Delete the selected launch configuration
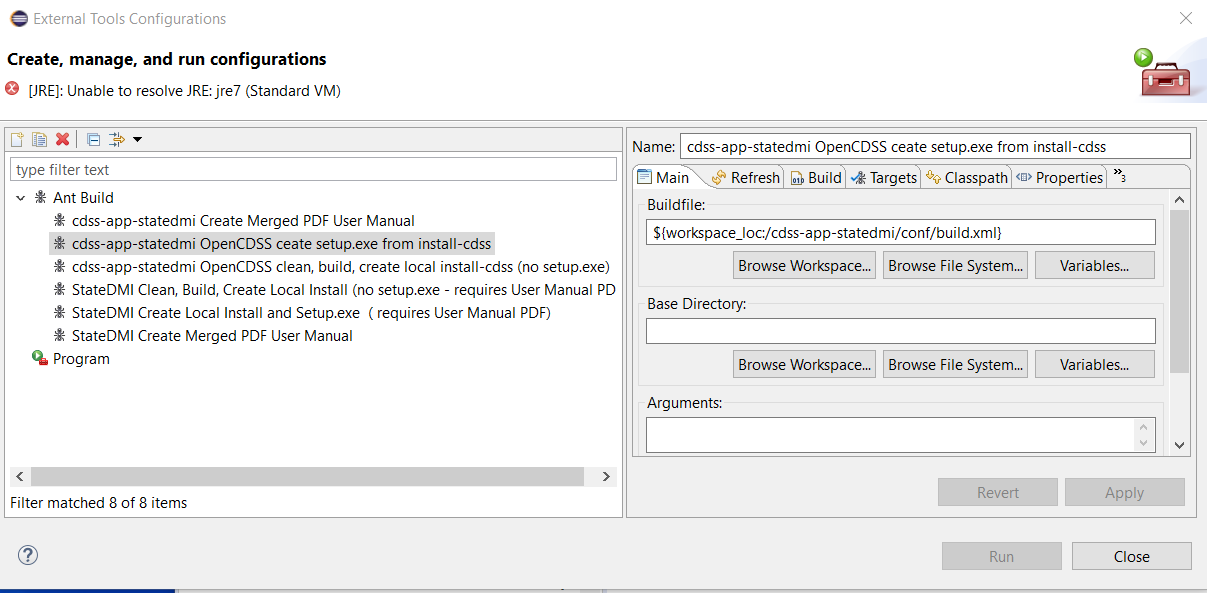Viewport: 1207px width, 593px height. tap(60, 138)
